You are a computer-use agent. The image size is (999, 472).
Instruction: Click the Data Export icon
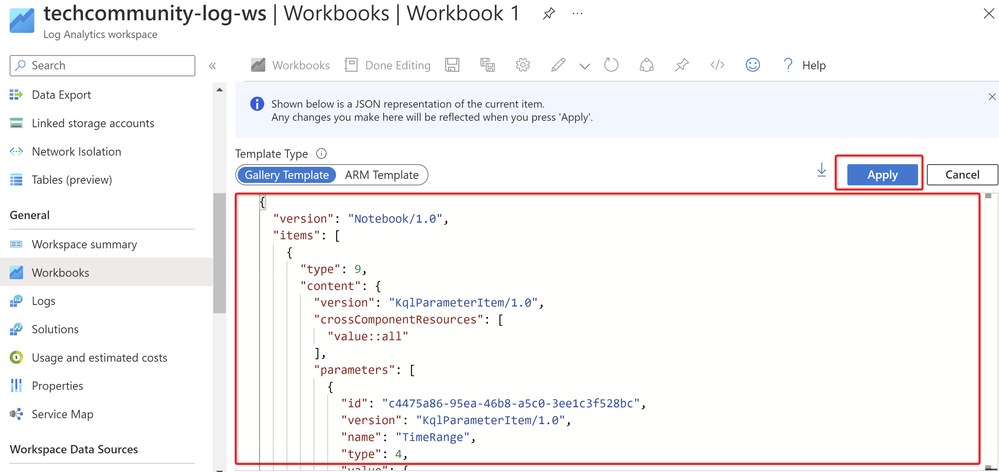tap(17, 95)
